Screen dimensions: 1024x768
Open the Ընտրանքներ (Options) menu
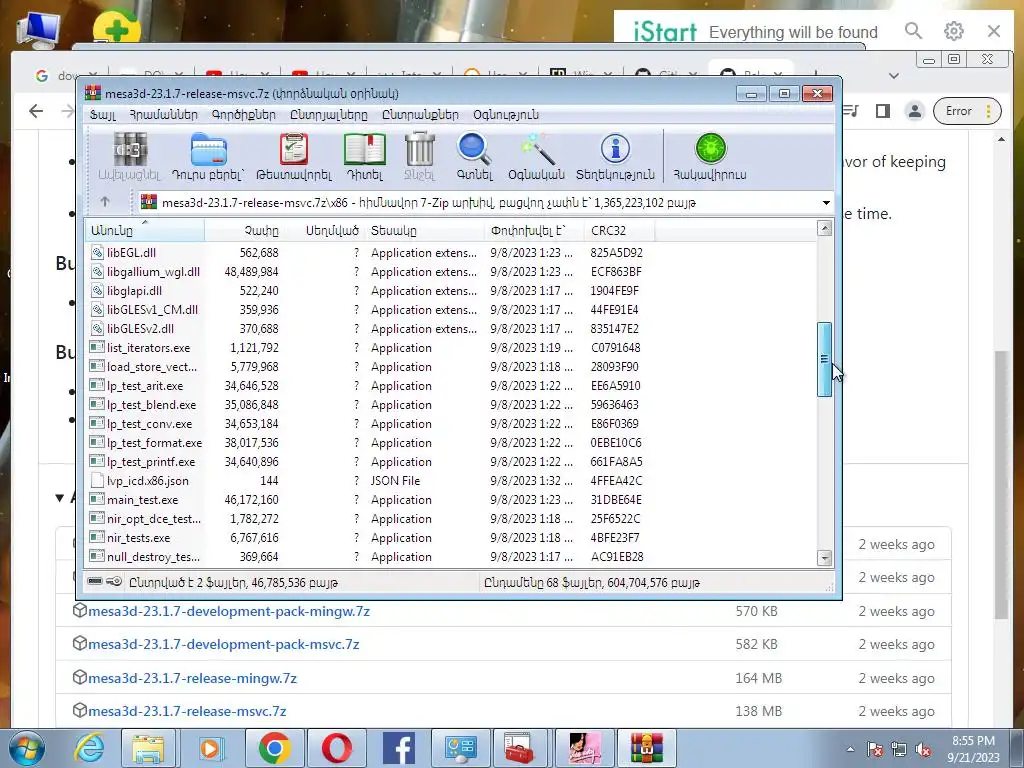point(420,115)
